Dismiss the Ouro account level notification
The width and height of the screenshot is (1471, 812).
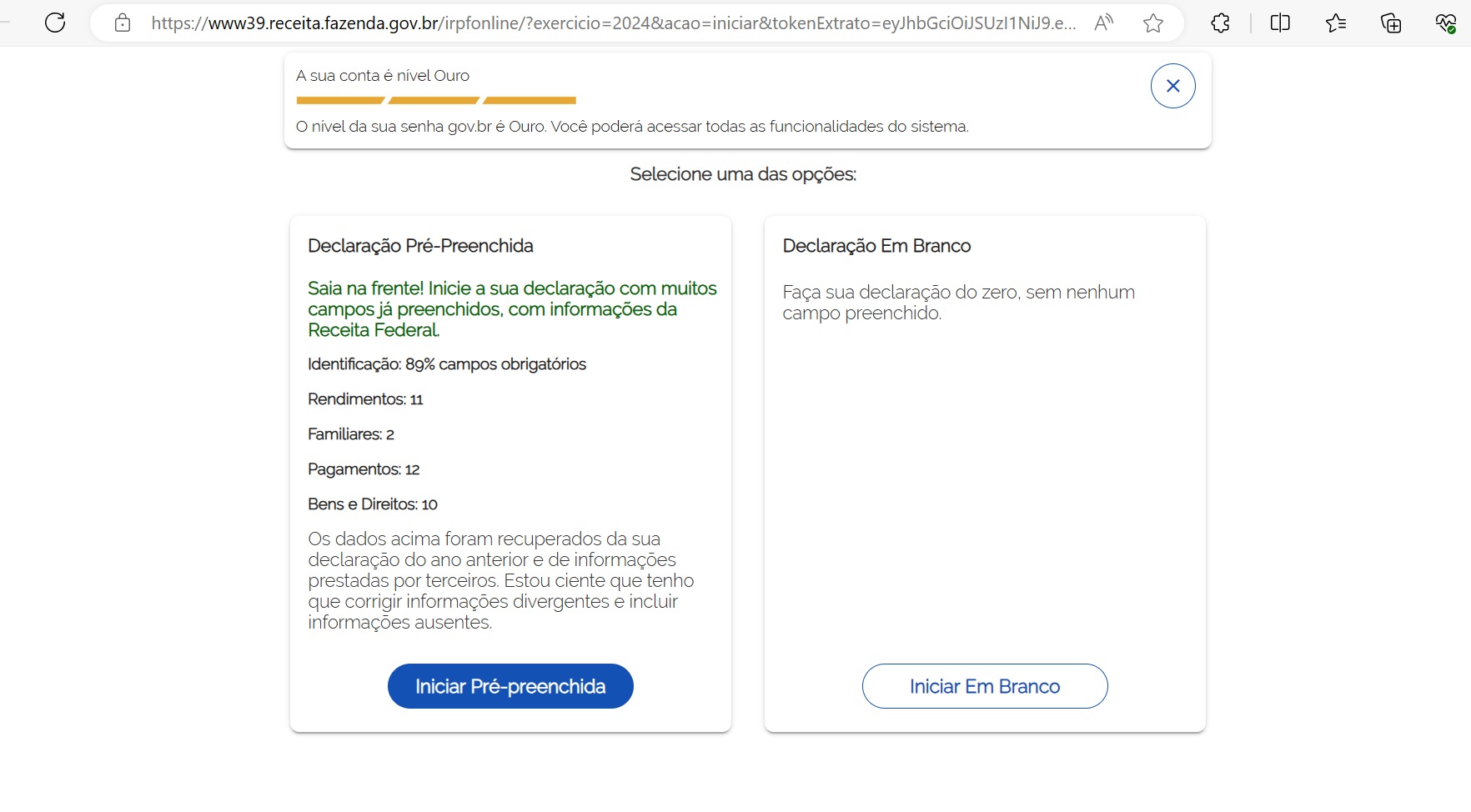pos(1173,86)
